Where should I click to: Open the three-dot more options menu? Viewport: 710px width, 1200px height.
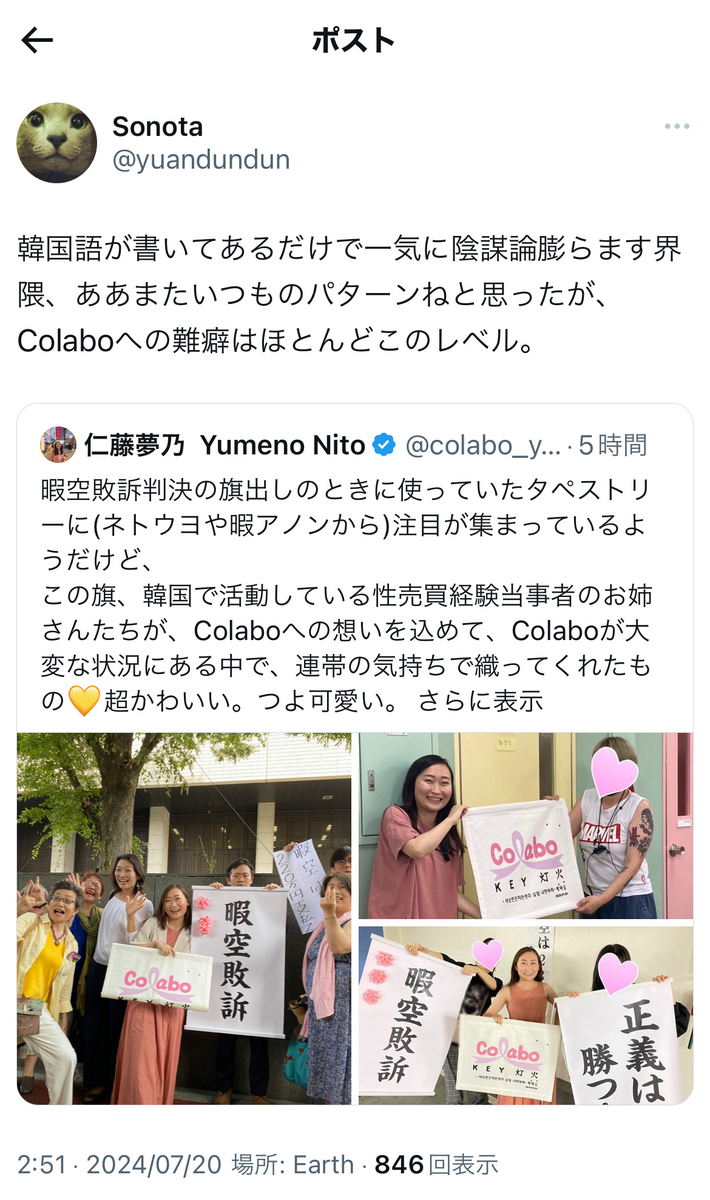(x=677, y=127)
